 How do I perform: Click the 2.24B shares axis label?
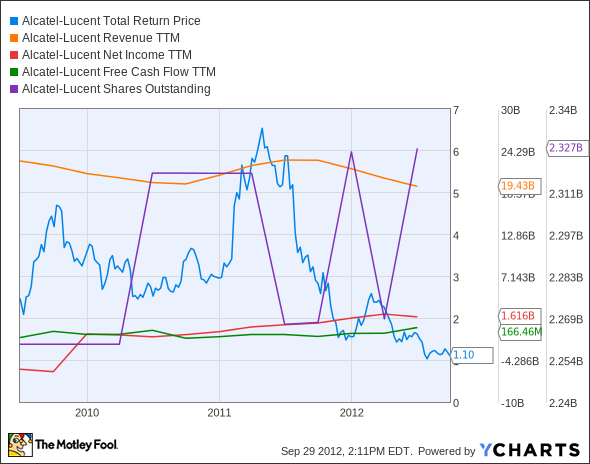tap(563, 403)
